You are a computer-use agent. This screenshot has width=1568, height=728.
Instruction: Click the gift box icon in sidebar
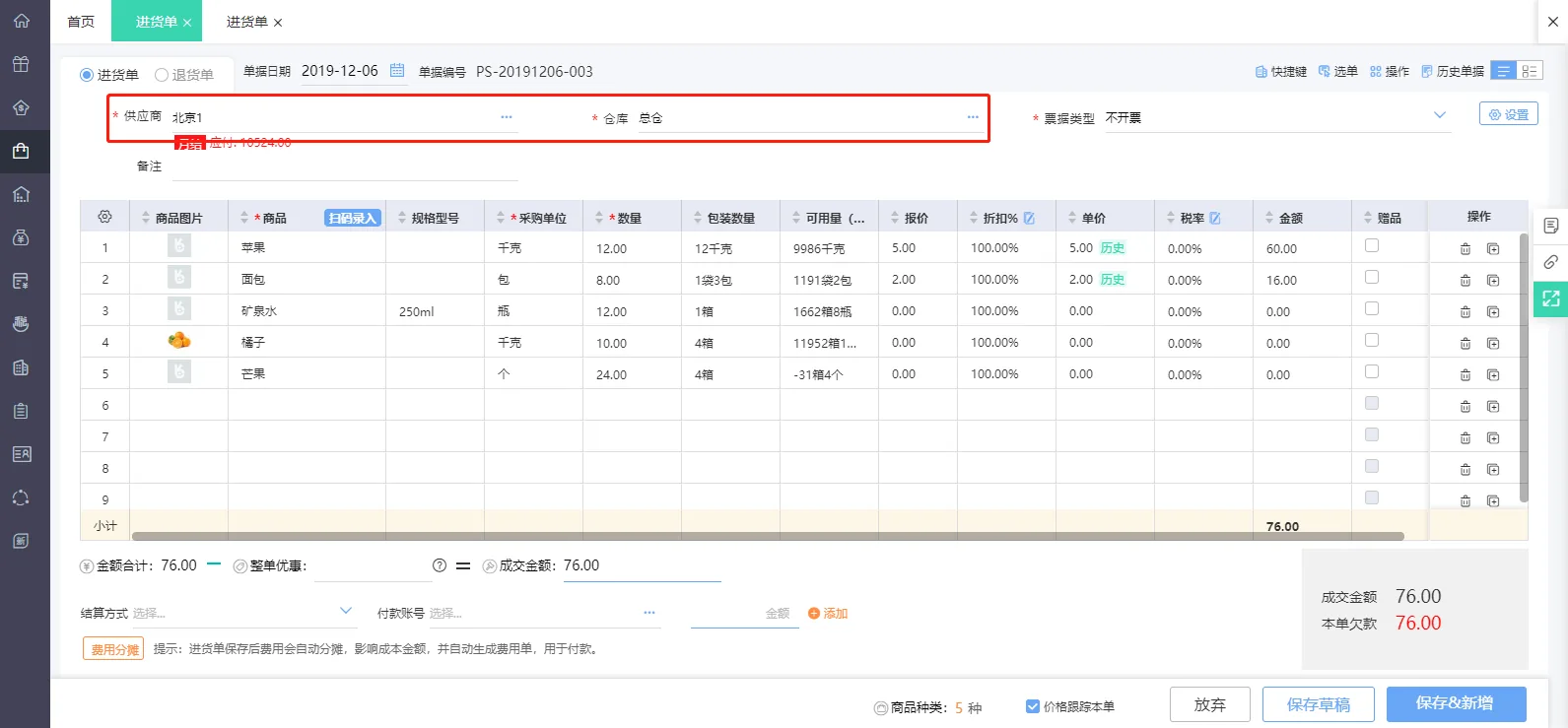21,64
